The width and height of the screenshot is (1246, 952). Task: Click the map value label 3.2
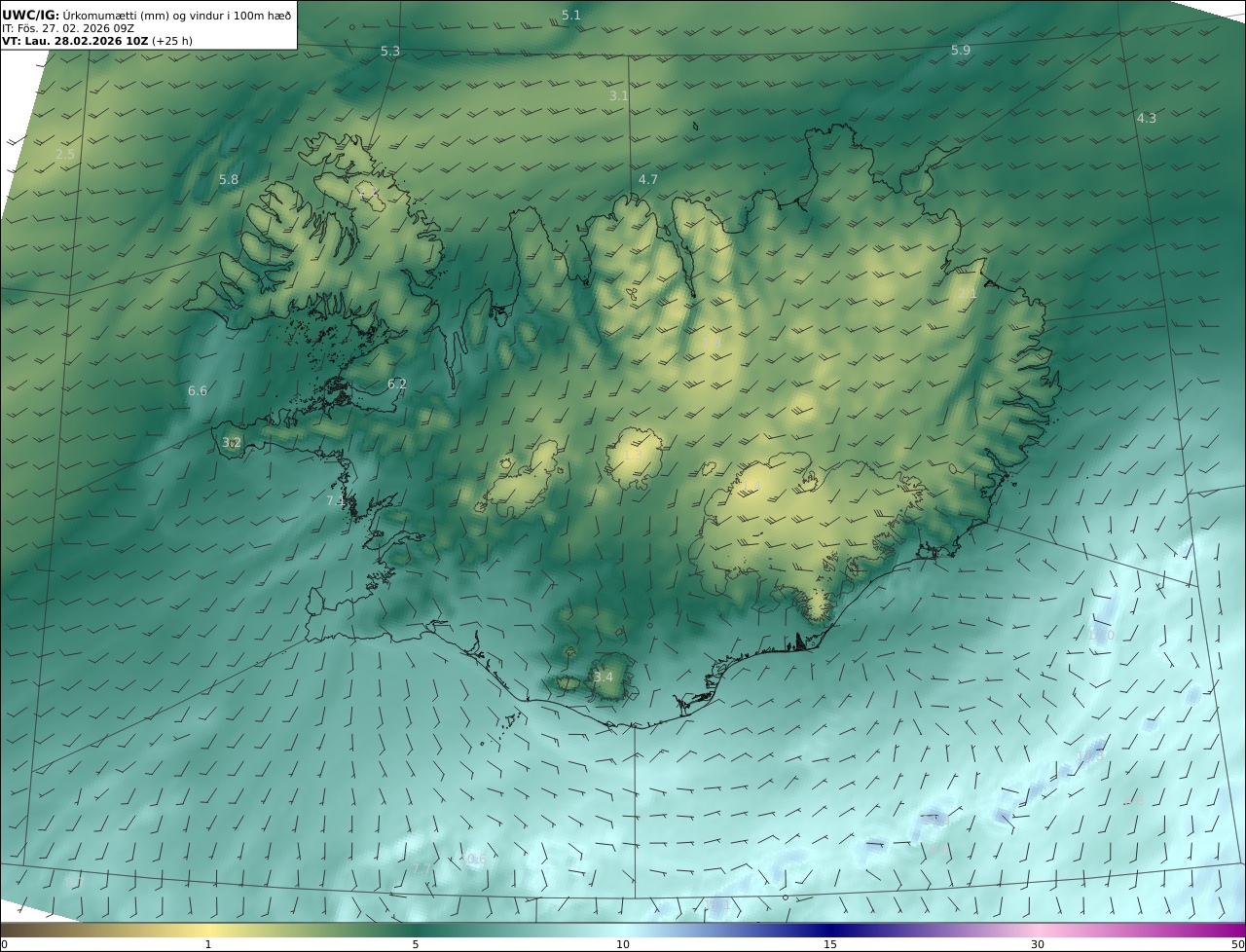pos(232,442)
